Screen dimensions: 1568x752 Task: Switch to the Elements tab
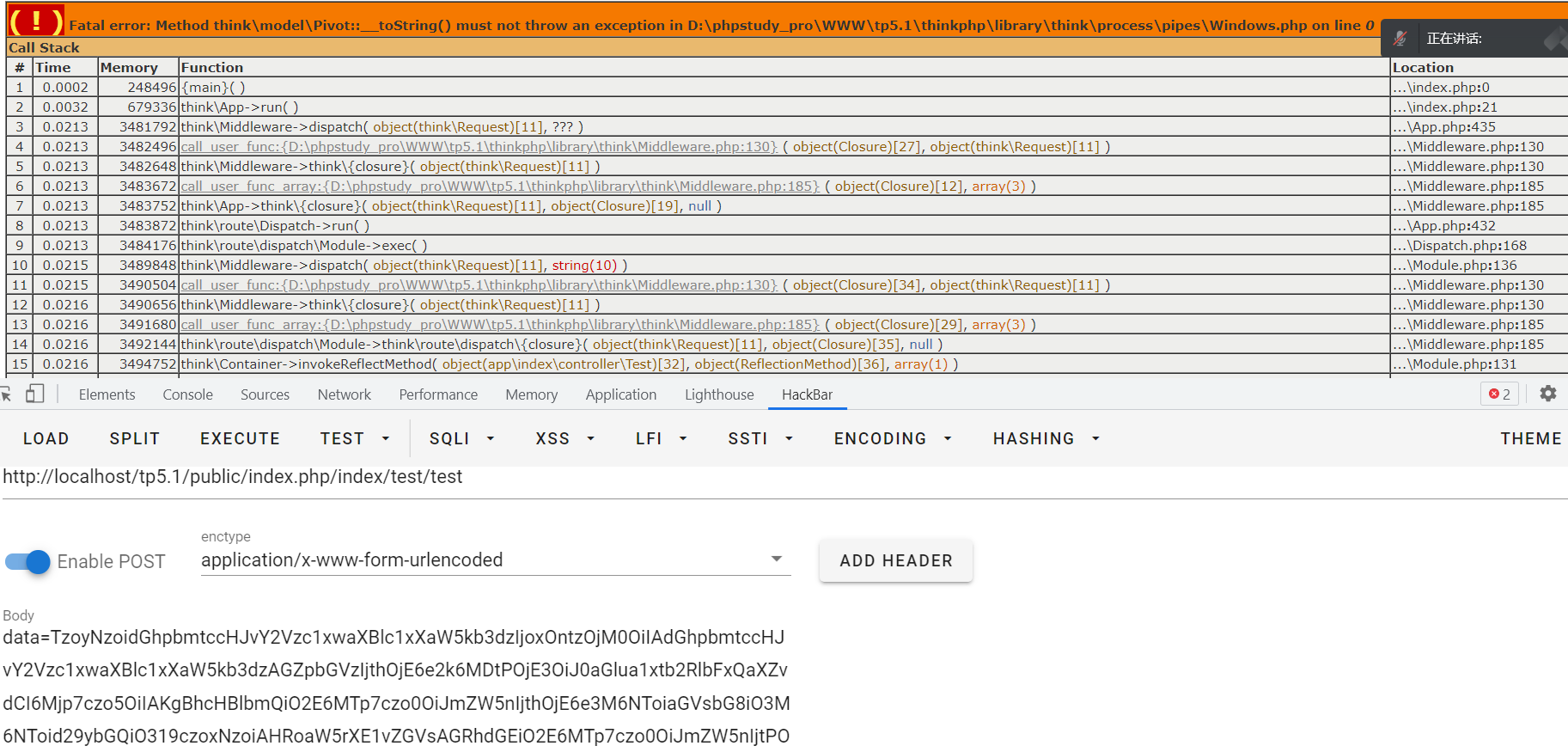coord(107,394)
